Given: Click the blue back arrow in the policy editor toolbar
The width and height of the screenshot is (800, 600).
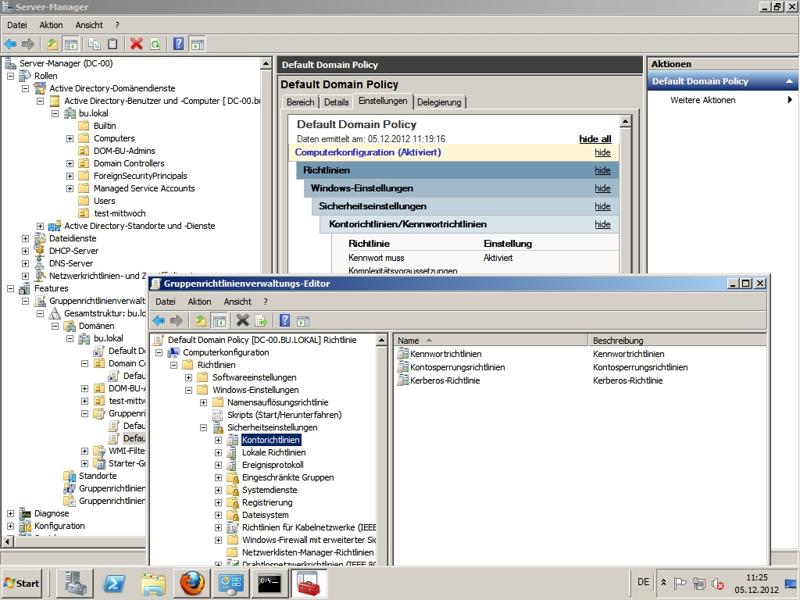Looking at the screenshot, I should [x=158, y=320].
